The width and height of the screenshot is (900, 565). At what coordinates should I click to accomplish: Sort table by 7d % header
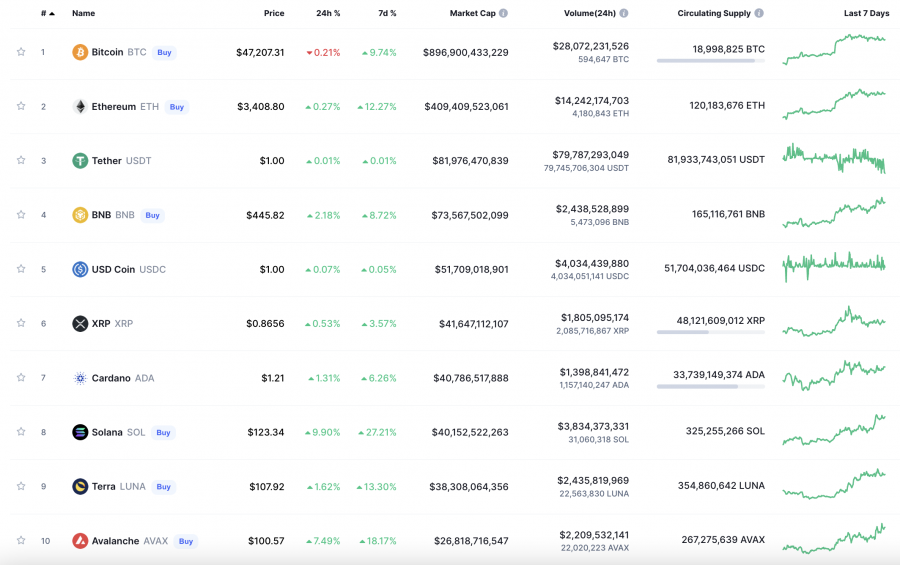click(x=387, y=13)
